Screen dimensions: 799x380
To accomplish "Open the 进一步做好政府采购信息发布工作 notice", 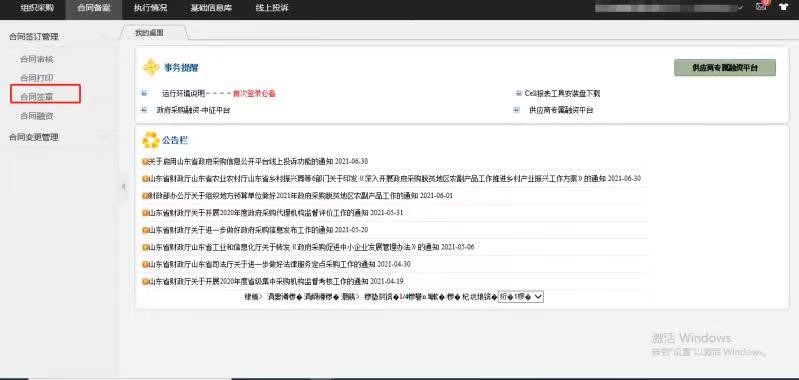I will pos(258,230).
